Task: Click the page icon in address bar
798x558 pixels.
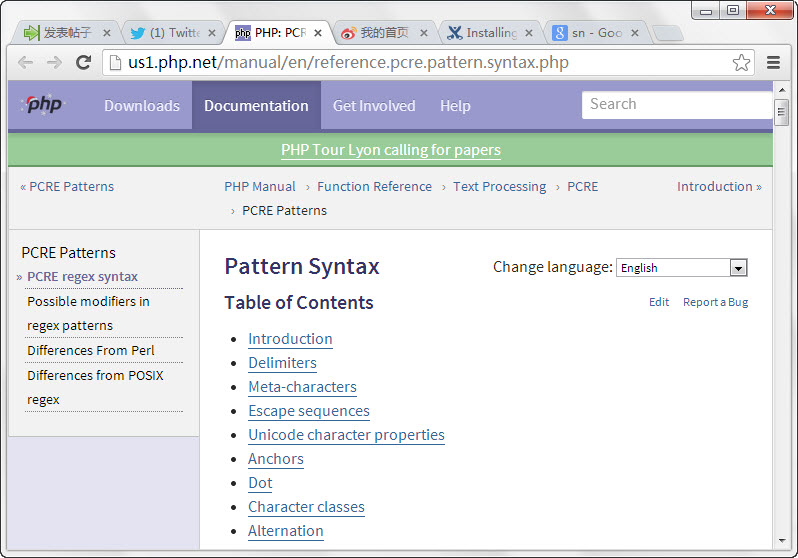Action: tap(116, 63)
